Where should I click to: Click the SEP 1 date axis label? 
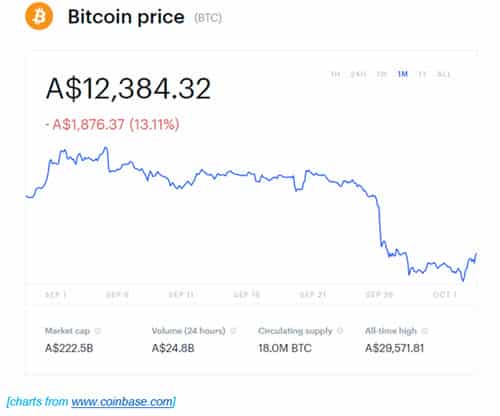(x=56, y=294)
